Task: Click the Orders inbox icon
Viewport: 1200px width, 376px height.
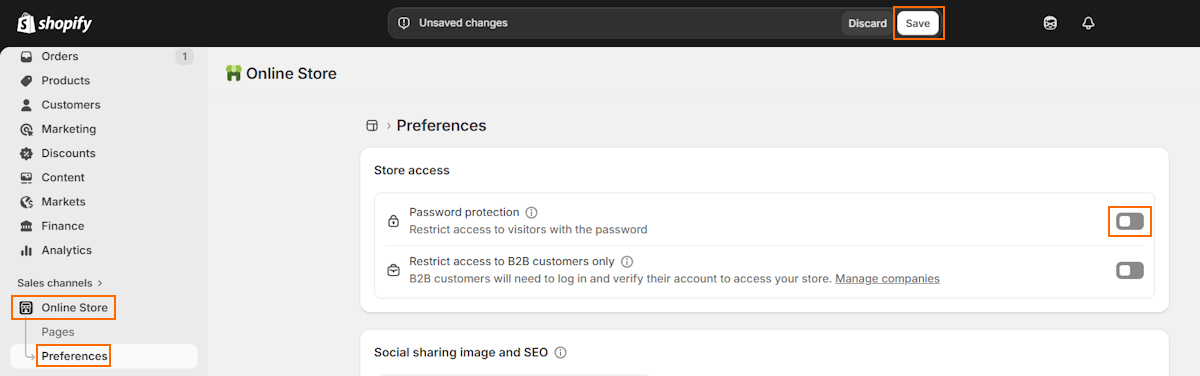Action: (x=26, y=56)
